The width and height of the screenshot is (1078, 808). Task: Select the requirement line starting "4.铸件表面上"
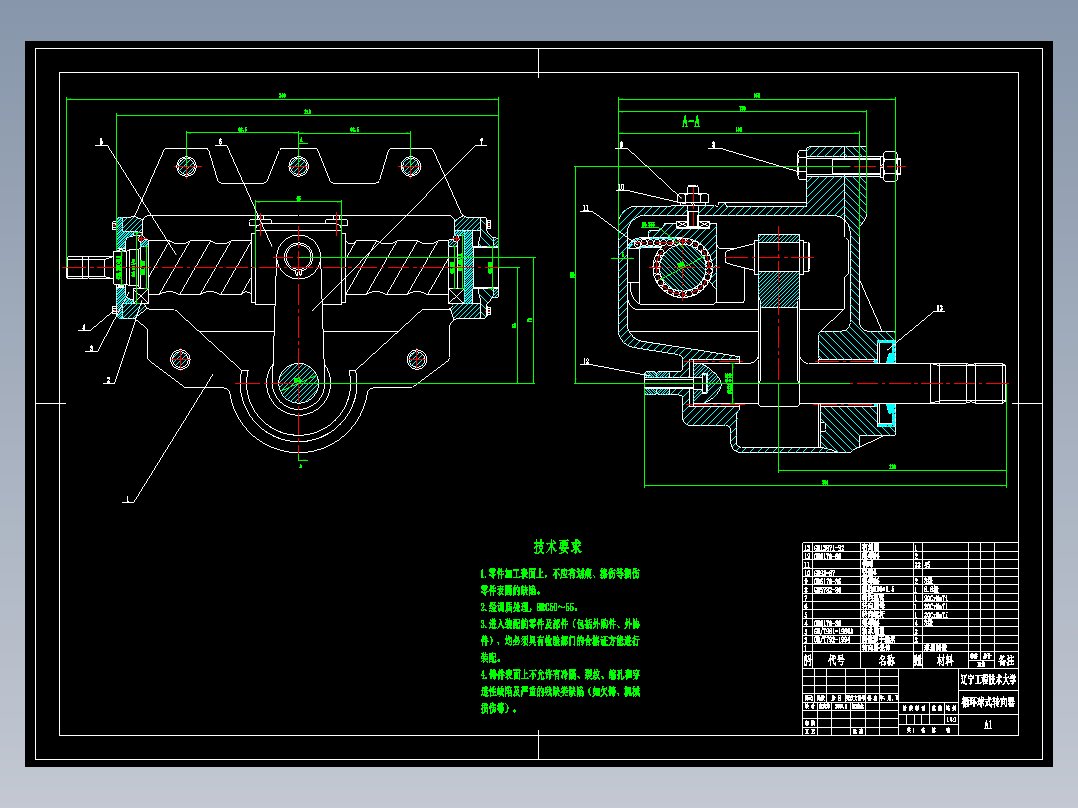point(560,675)
